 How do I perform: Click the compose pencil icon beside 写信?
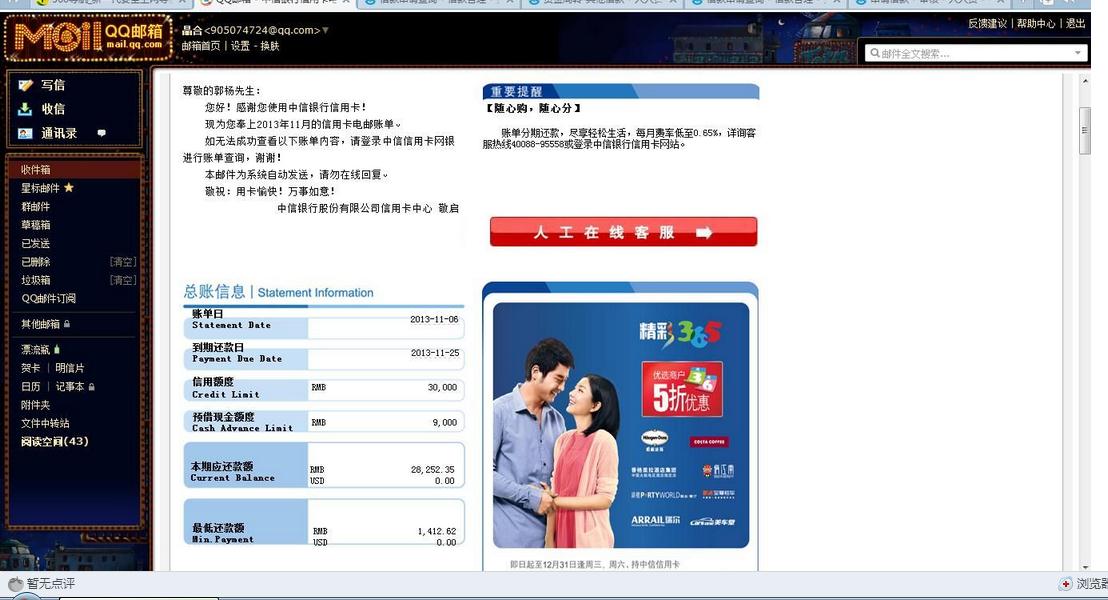(x=25, y=86)
